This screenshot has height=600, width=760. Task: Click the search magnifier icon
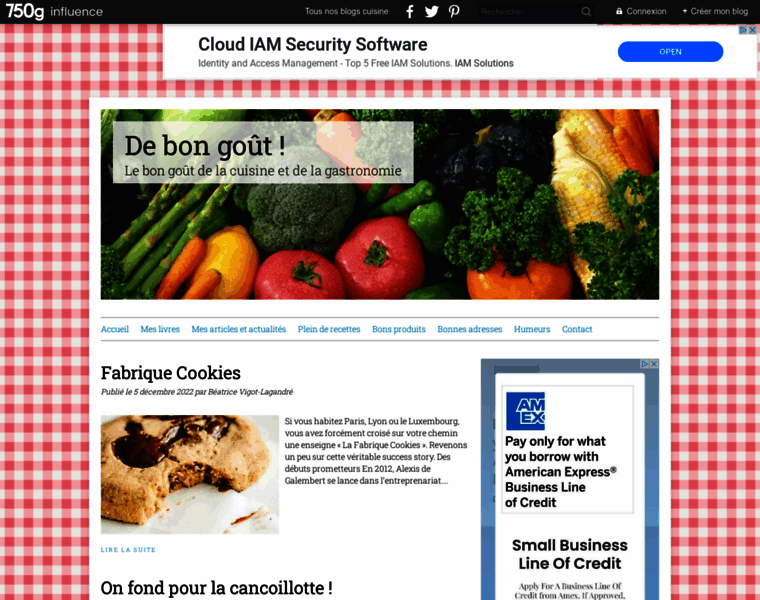586,12
